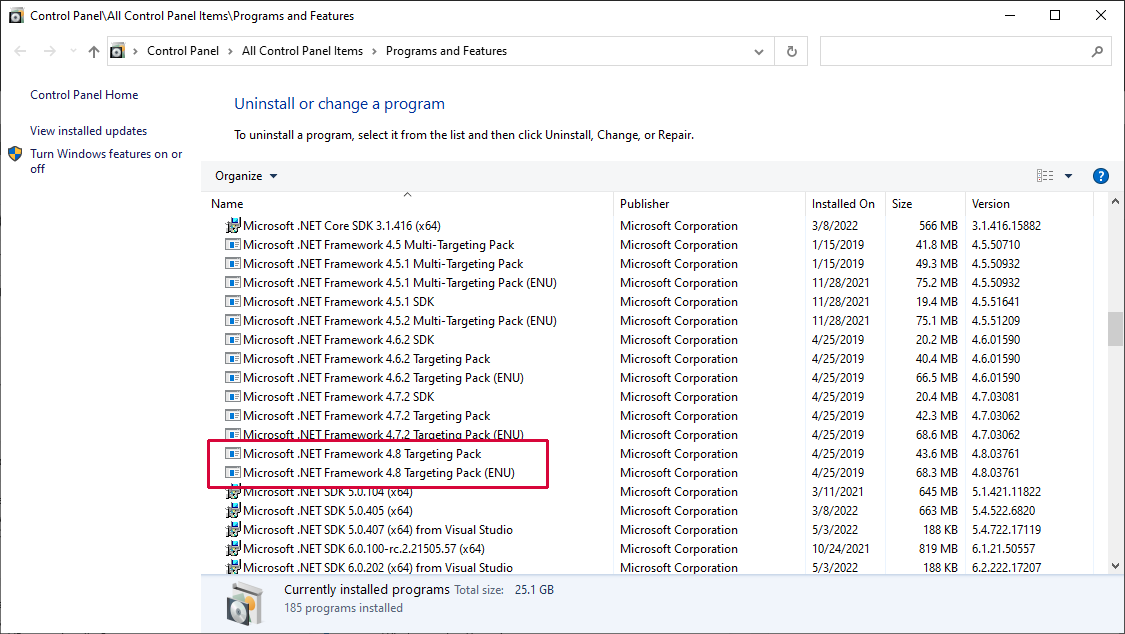
Task: Click size value 819 MB
Action: (x=938, y=549)
